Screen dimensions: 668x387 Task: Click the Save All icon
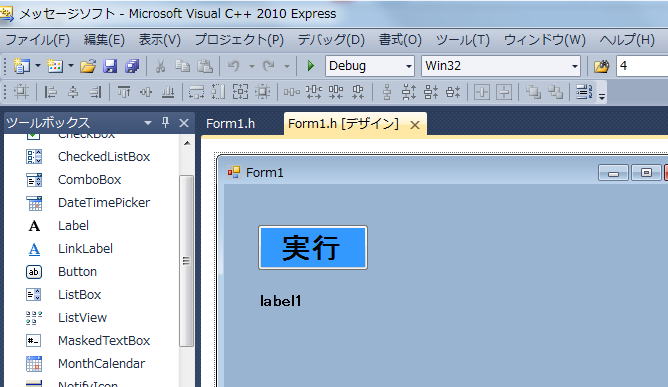tap(132, 66)
